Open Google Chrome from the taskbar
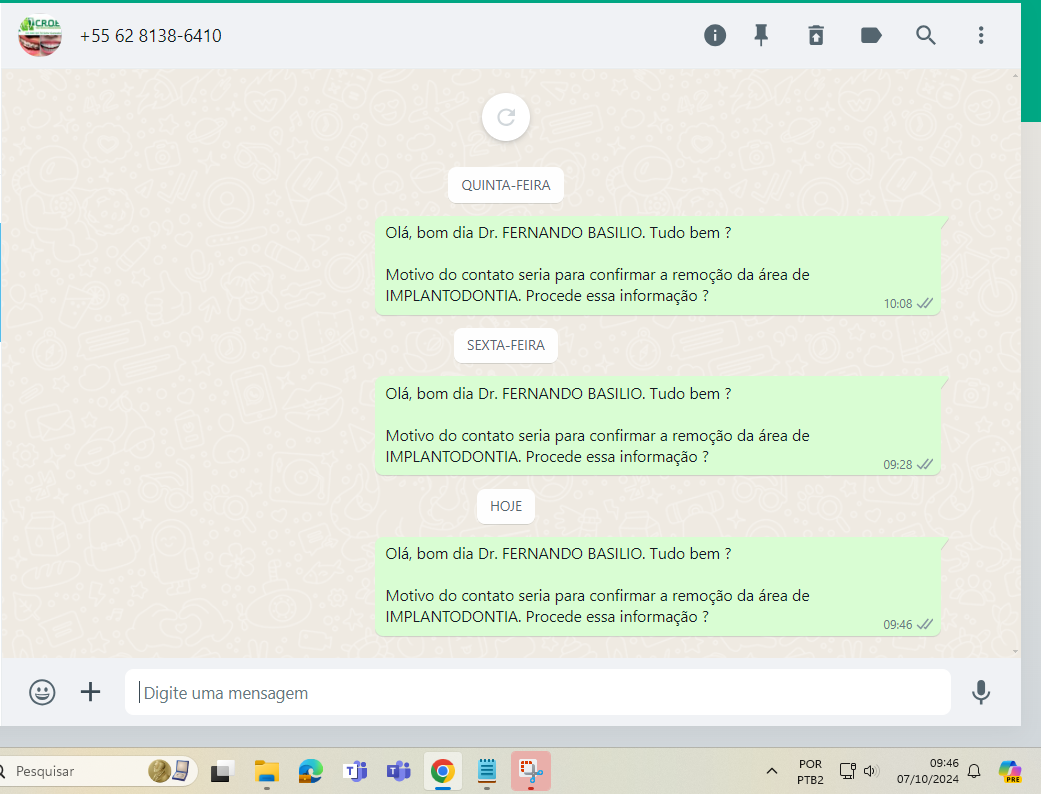This screenshot has width=1041, height=794. pyautogui.click(x=442, y=771)
